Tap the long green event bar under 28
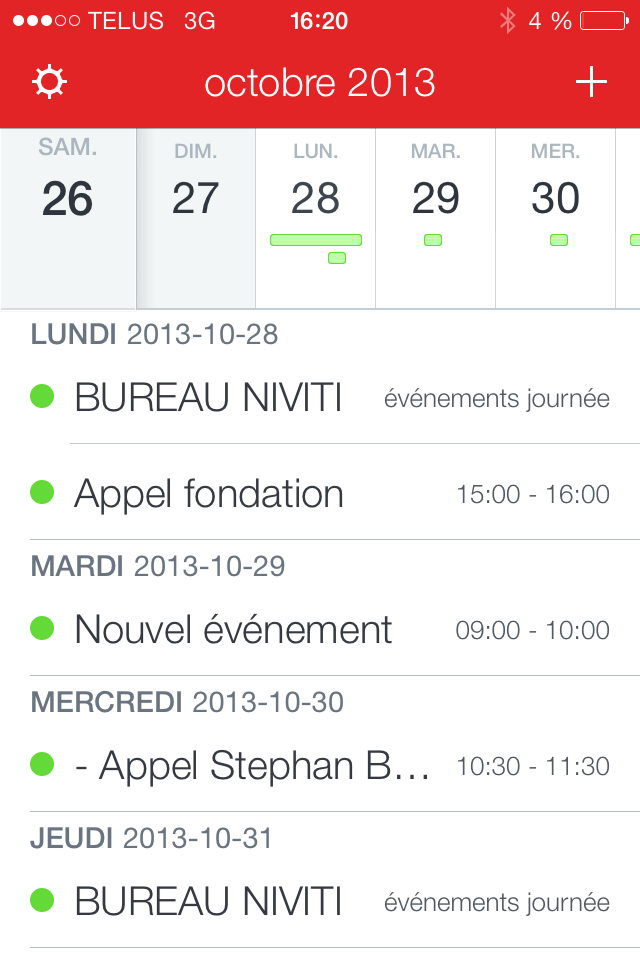Screen dimensions: 640x960 coord(316,240)
